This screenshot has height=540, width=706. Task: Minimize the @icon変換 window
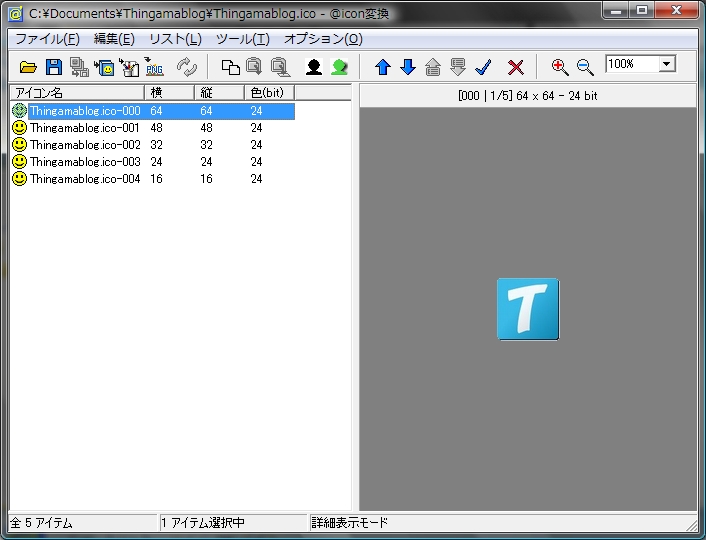tap(616, 11)
